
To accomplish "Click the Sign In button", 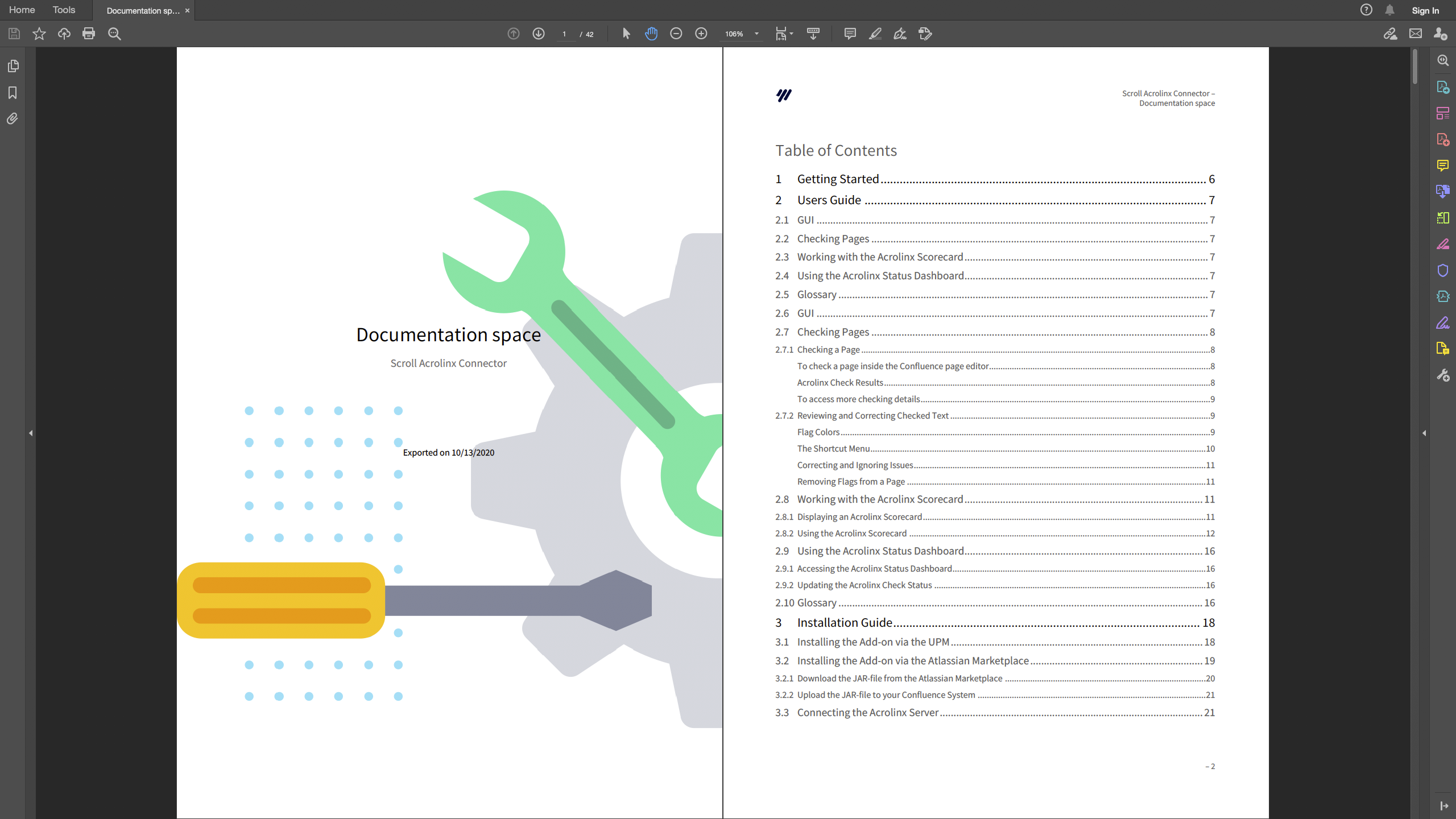I will pyautogui.click(x=1425, y=10).
